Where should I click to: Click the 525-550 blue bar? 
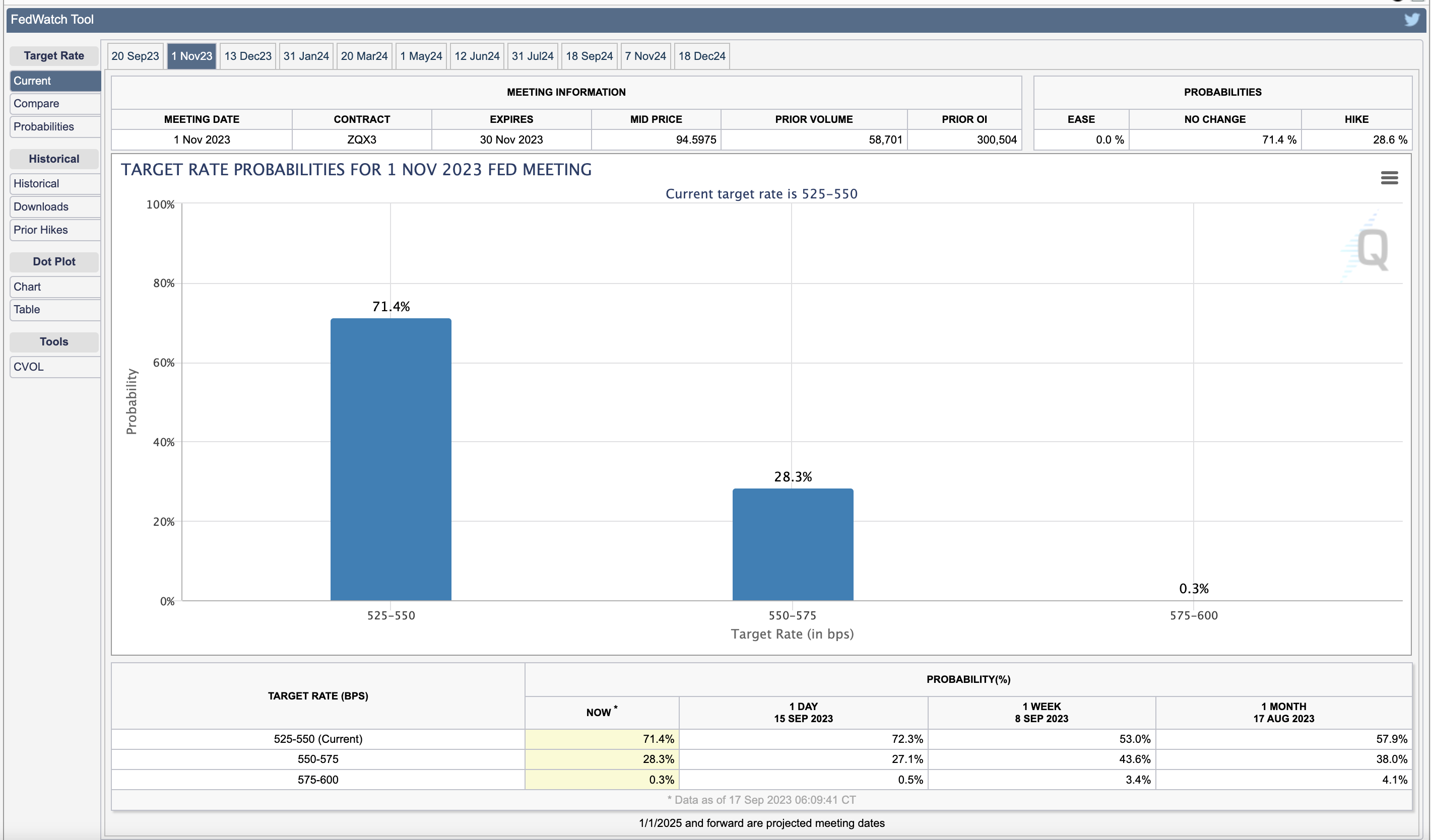coord(391,460)
